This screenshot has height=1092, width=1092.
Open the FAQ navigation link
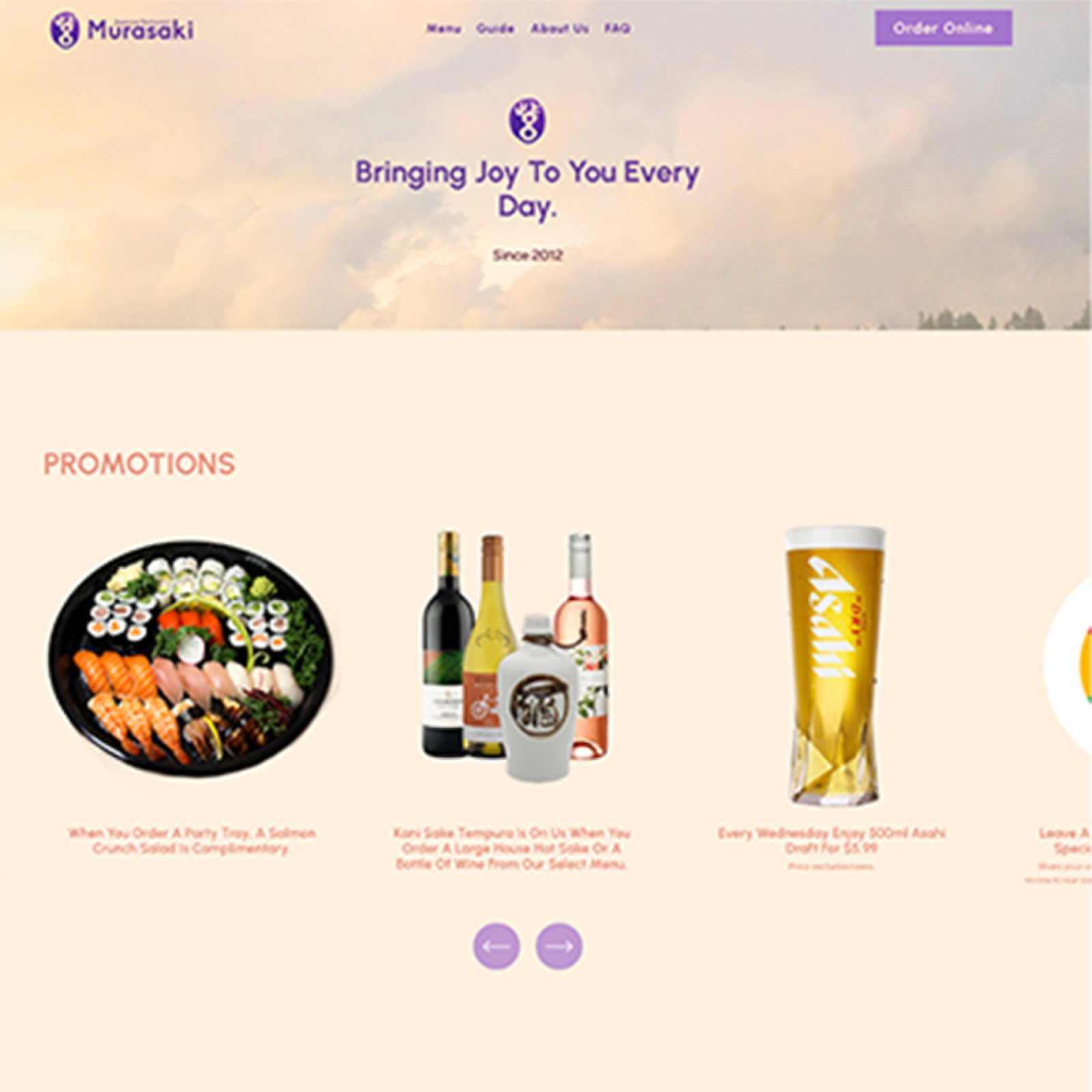[x=617, y=29]
